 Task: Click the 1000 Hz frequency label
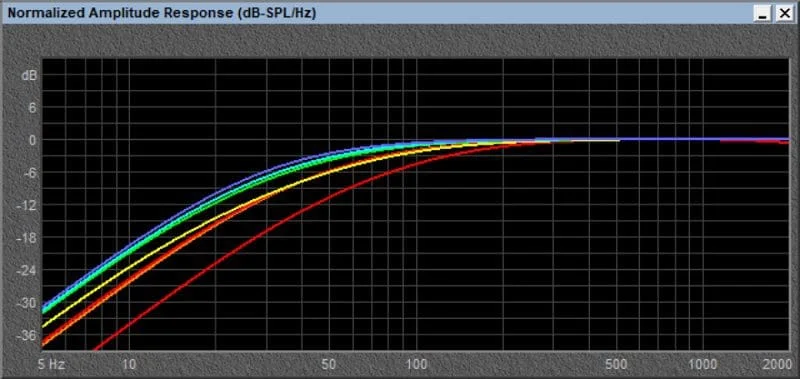click(704, 364)
